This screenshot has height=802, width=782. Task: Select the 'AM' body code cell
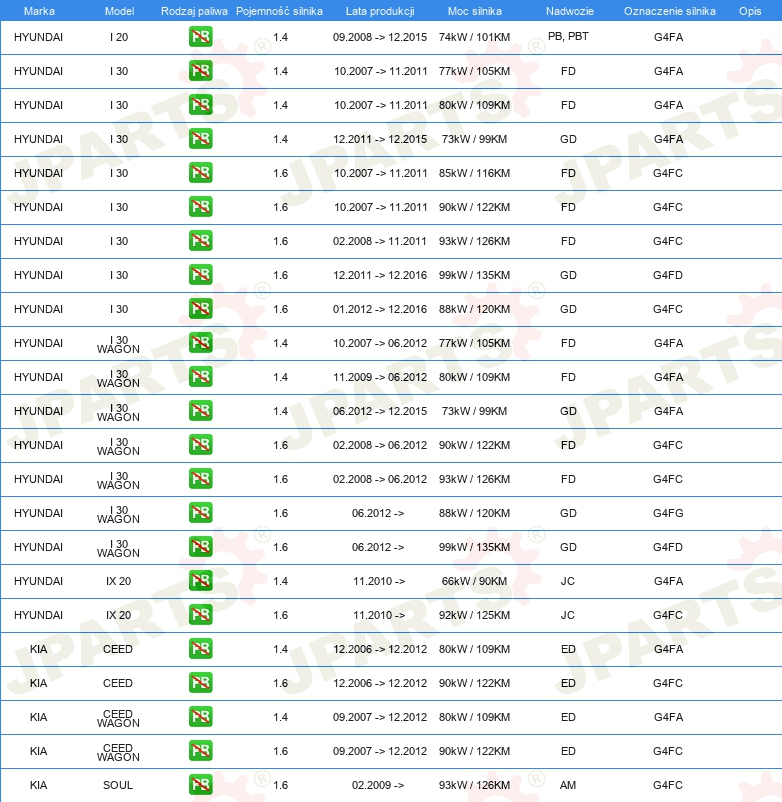tap(568, 785)
